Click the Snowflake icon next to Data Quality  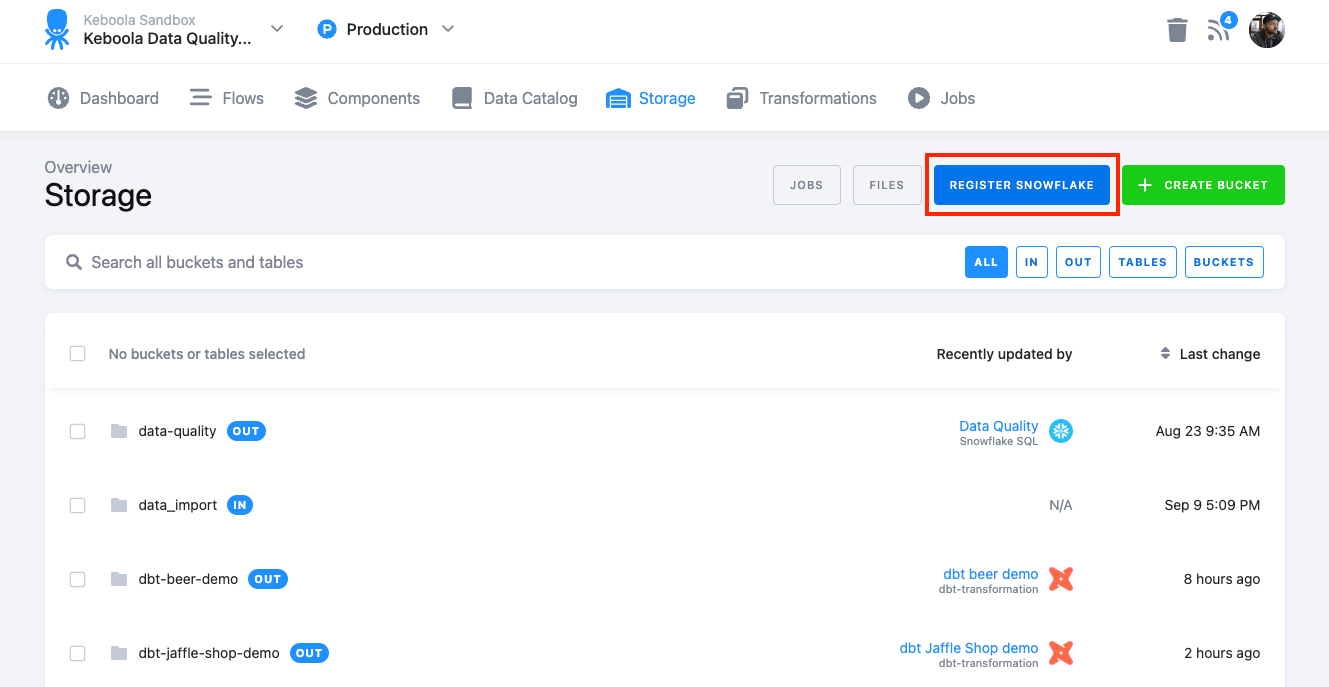point(1060,431)
